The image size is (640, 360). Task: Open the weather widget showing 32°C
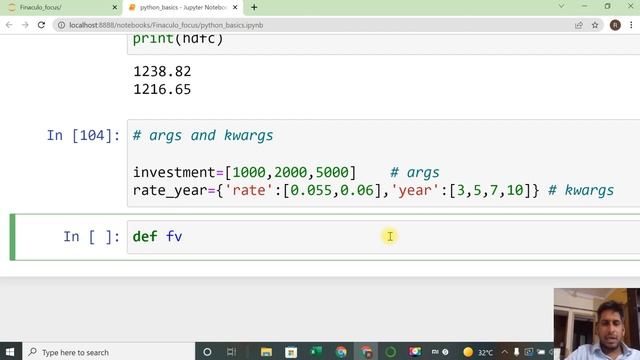[x=478, y=352]
